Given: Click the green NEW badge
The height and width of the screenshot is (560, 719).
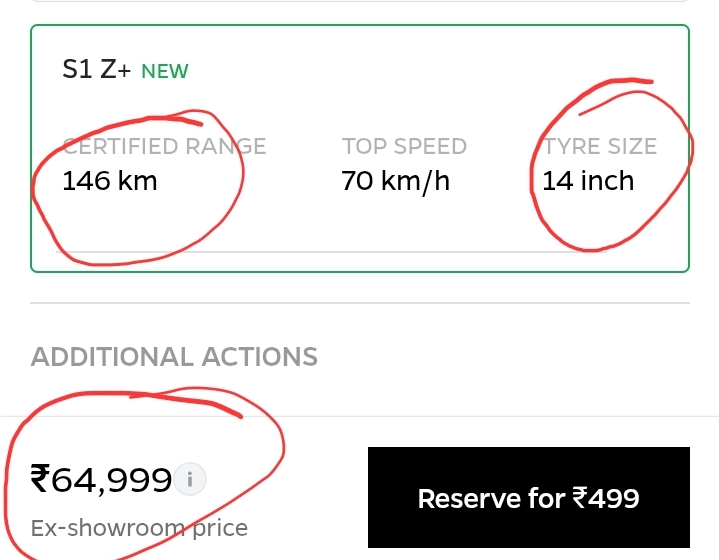Looking at the screenshot, I should 165,72.
